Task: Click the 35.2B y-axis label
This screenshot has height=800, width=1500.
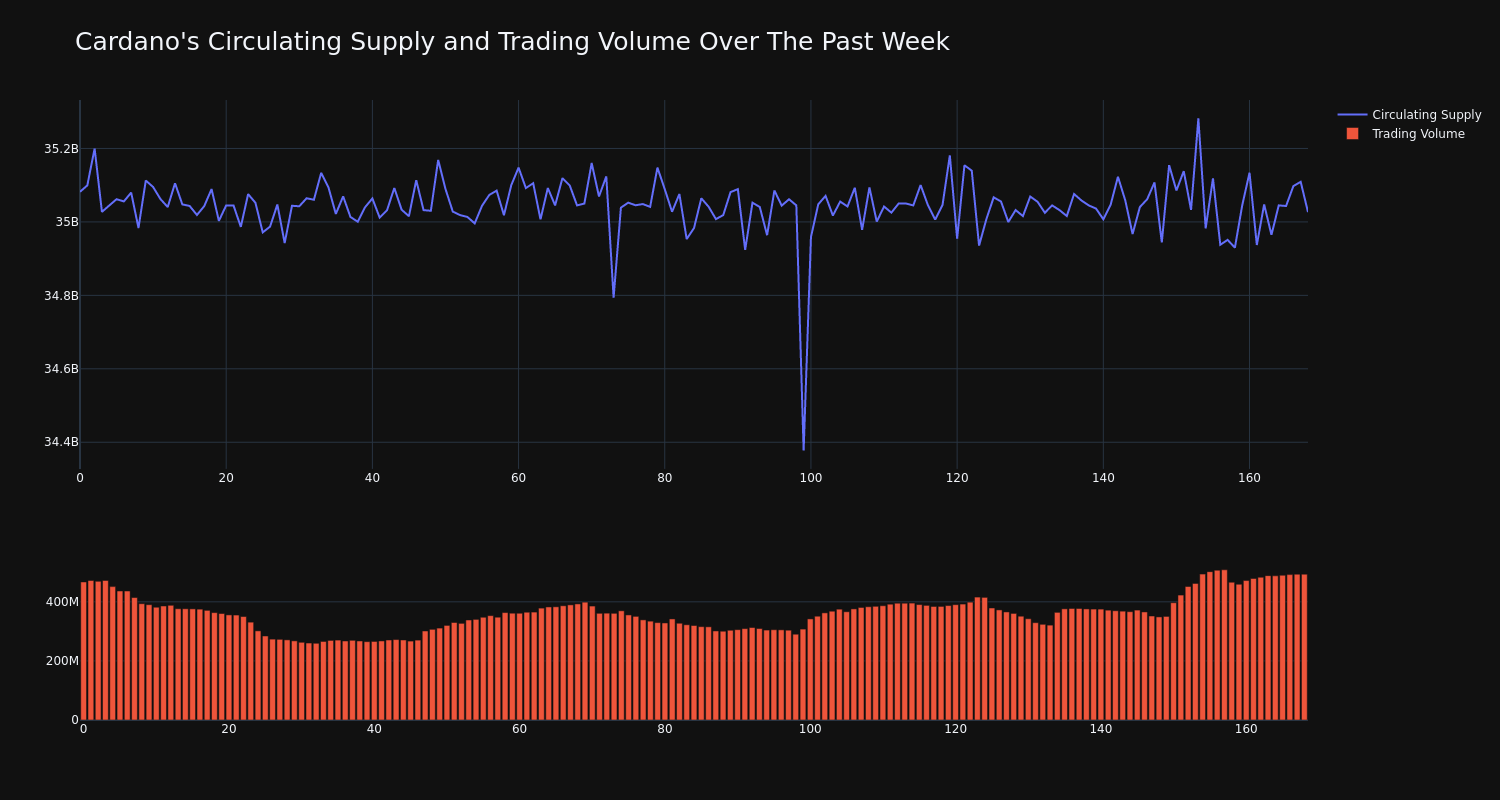Action: 61,149
